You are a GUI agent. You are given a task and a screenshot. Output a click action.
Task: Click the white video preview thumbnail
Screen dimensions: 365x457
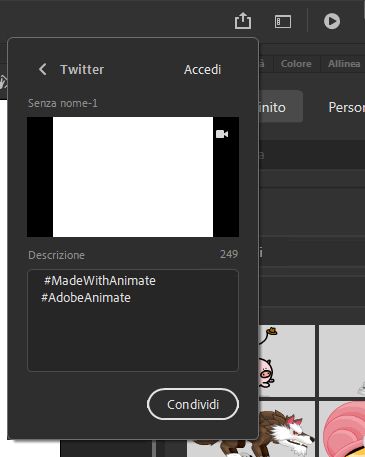click(133, 177)
